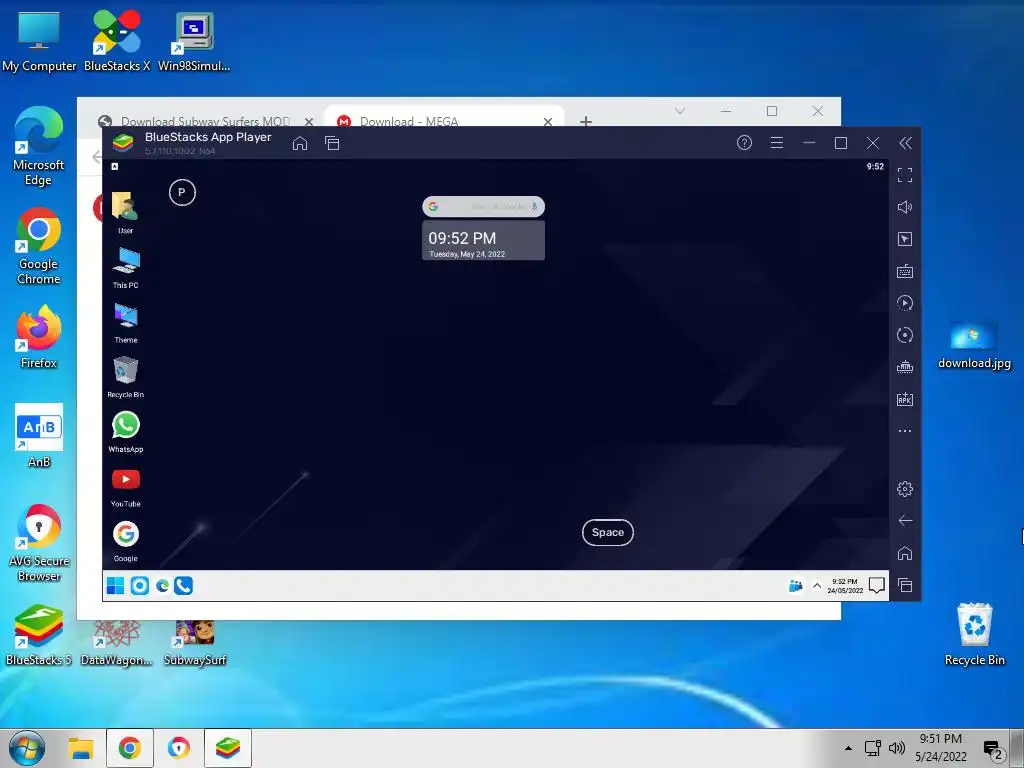Screen dimensions: 1024x768
Task: Open the memory trim icon in sidebar
Action: [x=904, y=367]
